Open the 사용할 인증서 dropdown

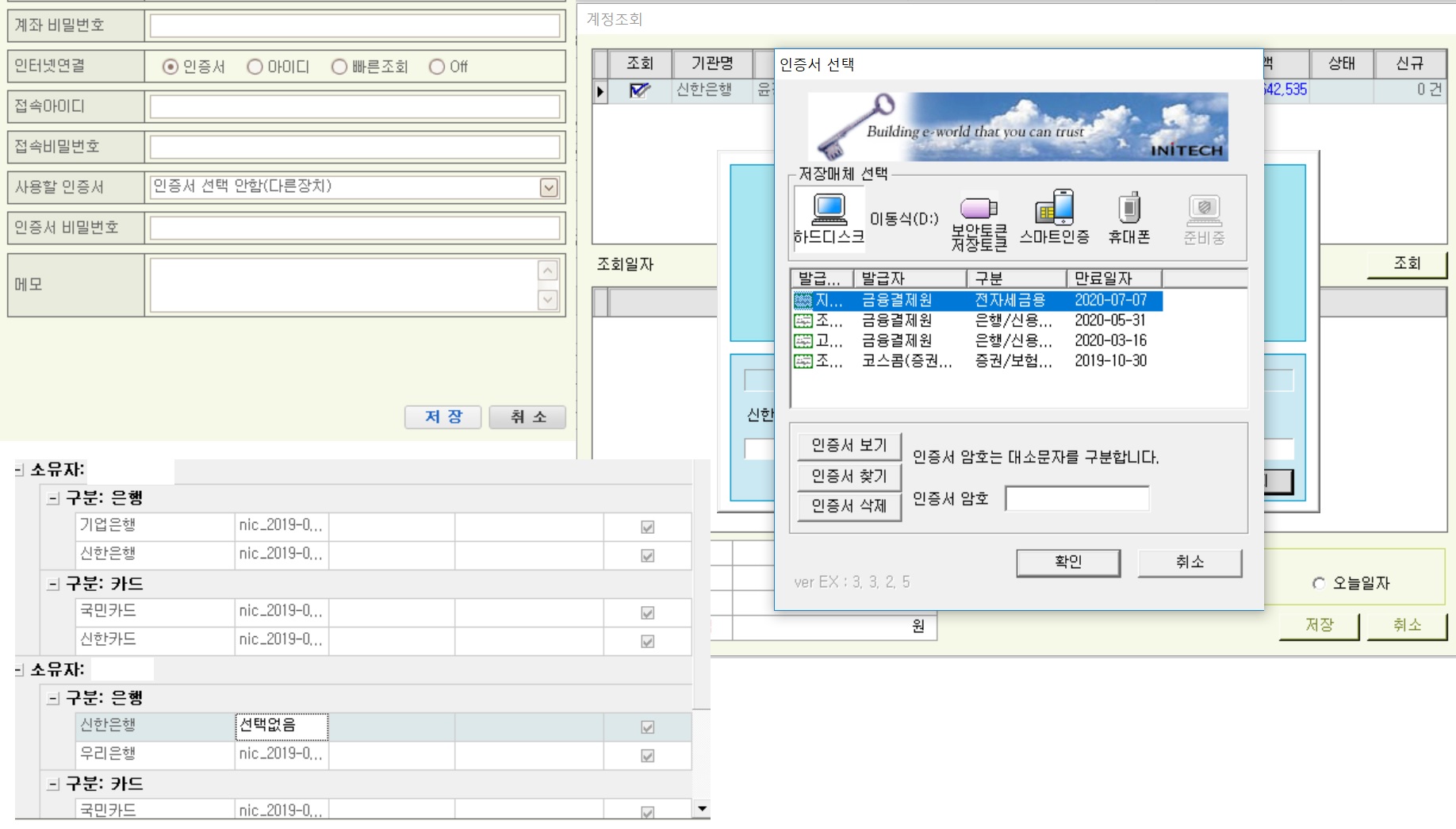click(549, 188)
